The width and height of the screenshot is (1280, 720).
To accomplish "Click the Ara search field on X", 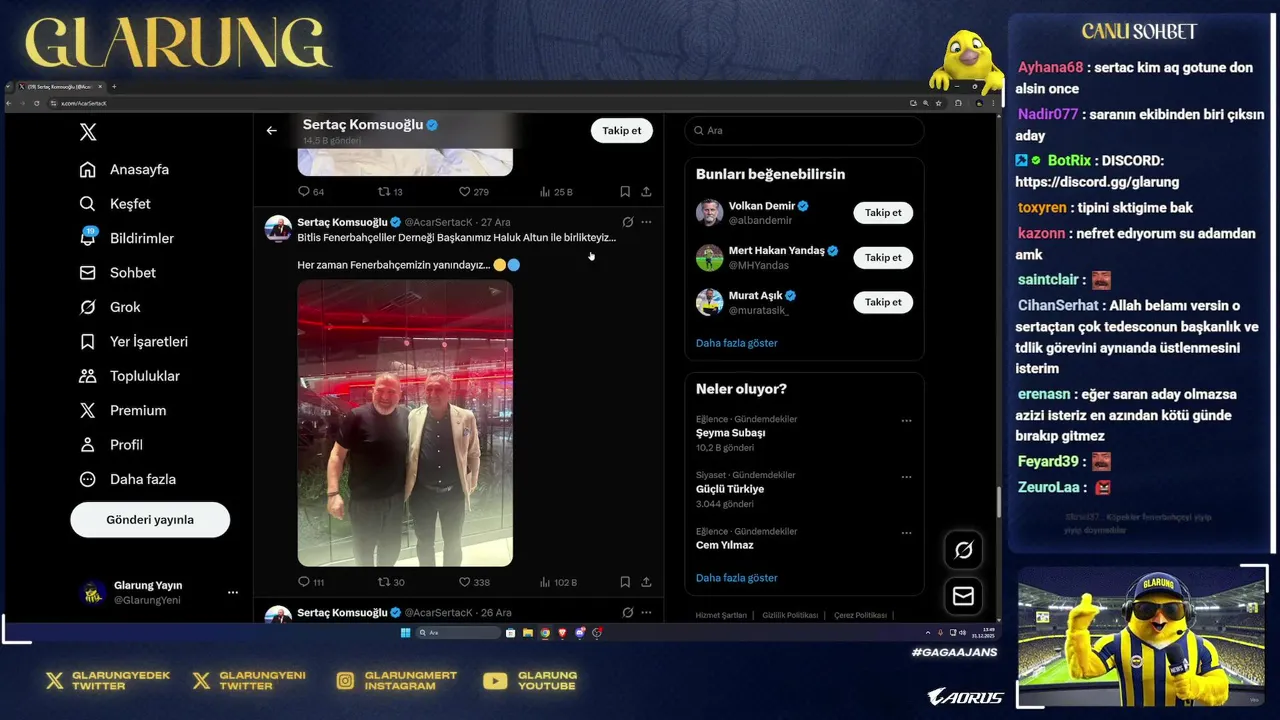I will point(804,130).
